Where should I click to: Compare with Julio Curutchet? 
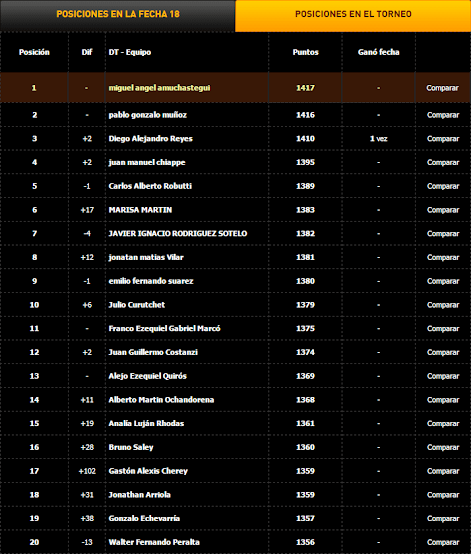(443, 305)
